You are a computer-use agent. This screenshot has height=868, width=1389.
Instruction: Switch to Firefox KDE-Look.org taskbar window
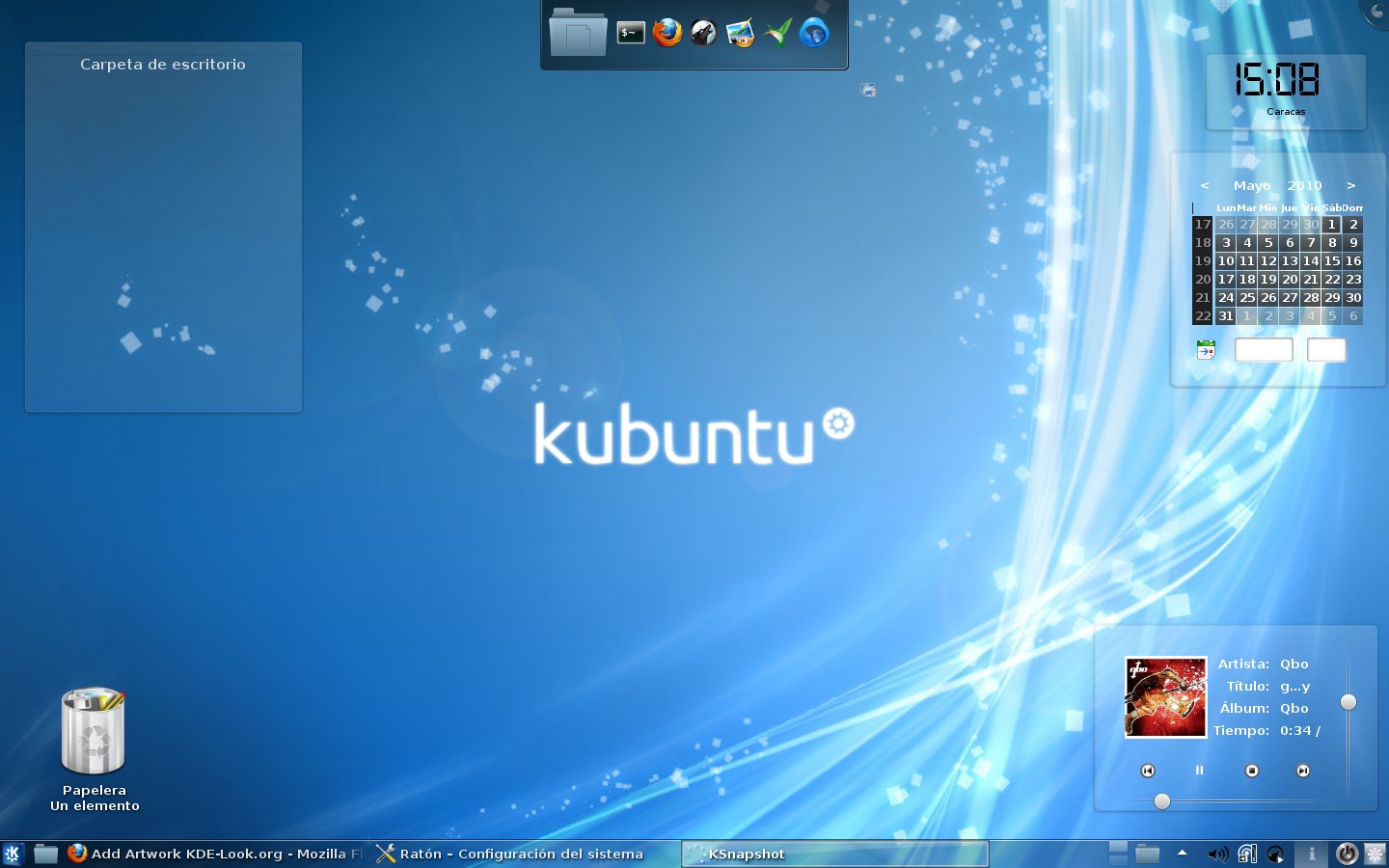coord(215,854)
